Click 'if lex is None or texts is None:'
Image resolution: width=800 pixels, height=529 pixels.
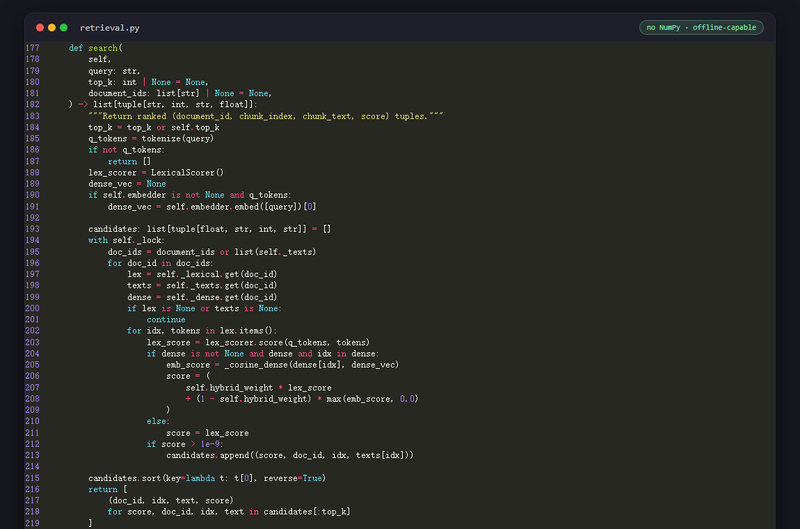[x=204, y=309]
